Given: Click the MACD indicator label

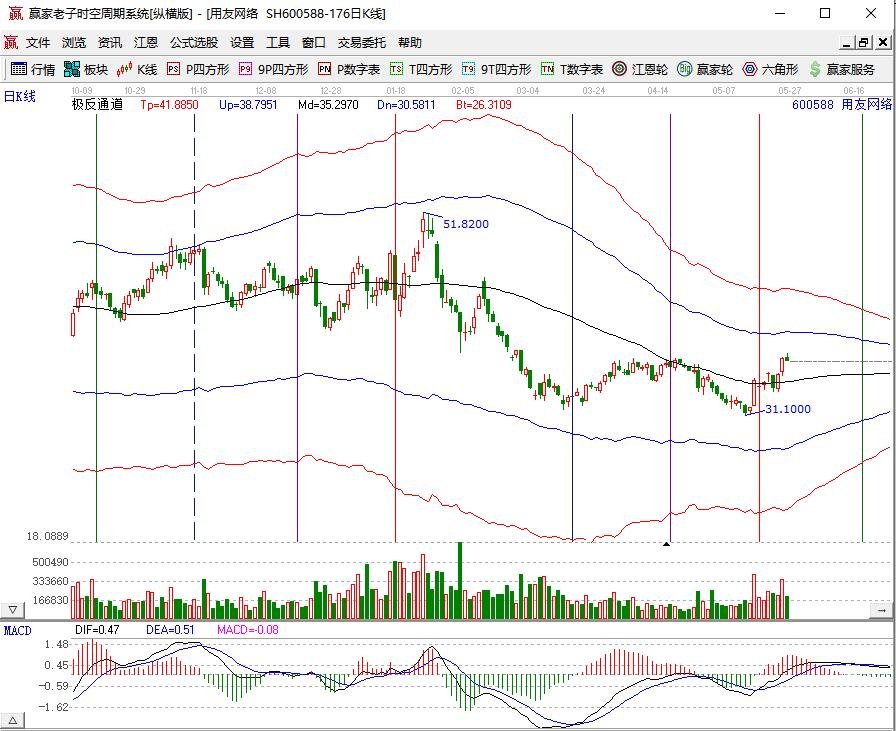Looking at the screenshot, I should [x=18, y=630].
